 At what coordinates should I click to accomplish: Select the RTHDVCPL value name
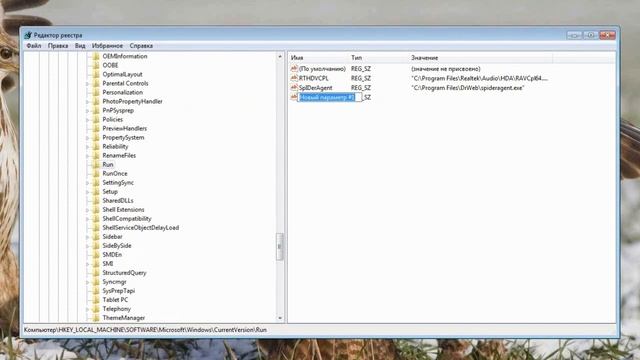click(x=313, y=78)
